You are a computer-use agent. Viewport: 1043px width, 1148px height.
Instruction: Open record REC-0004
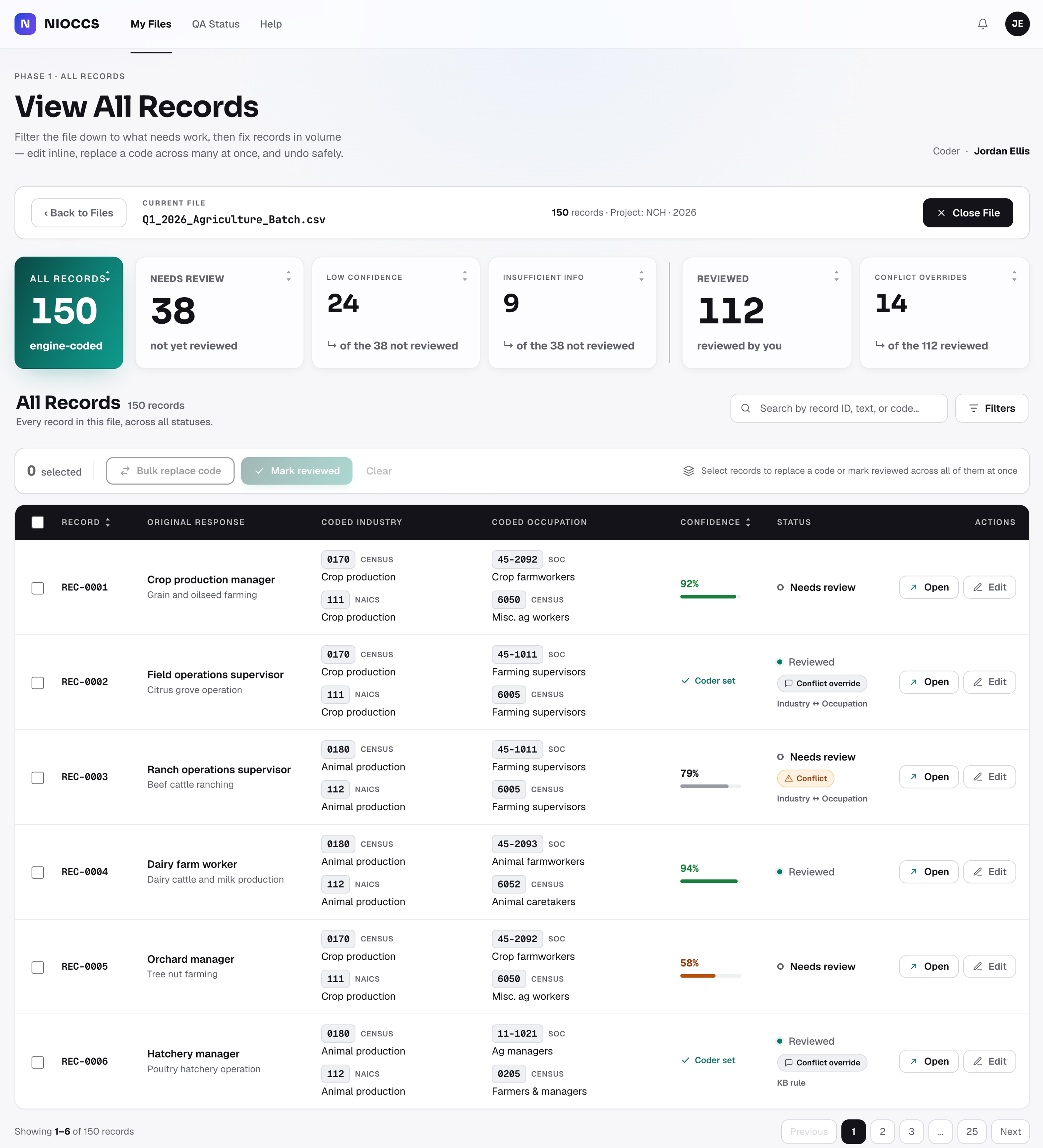click(928, 872)
